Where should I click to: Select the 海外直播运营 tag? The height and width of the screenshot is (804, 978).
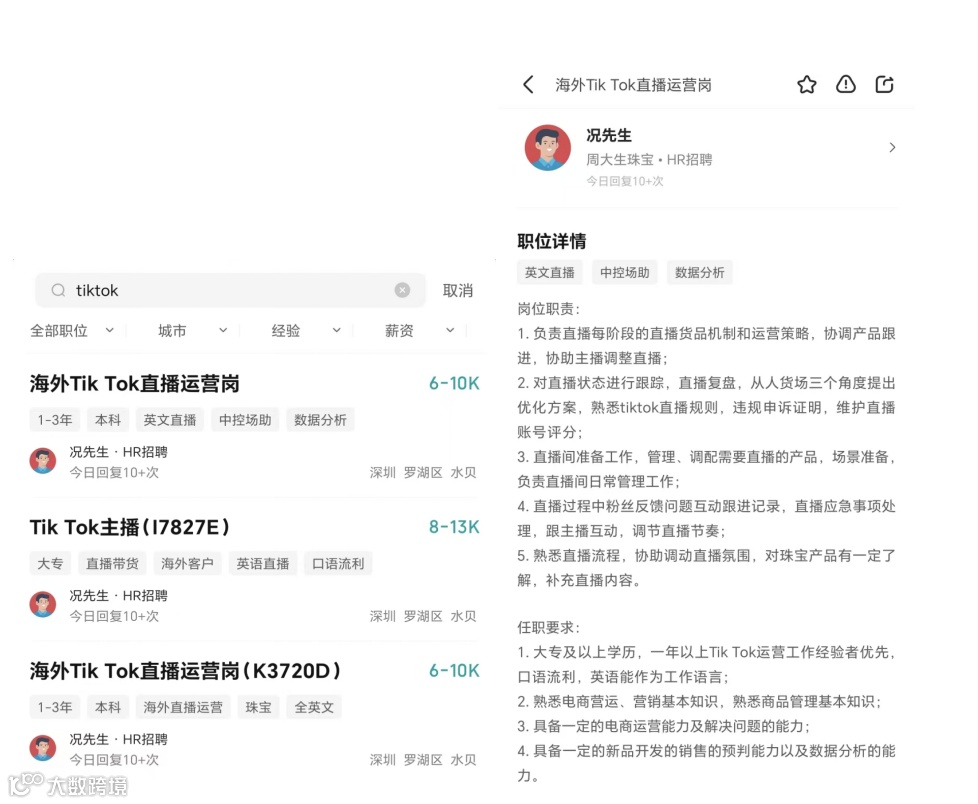[183, 707]
